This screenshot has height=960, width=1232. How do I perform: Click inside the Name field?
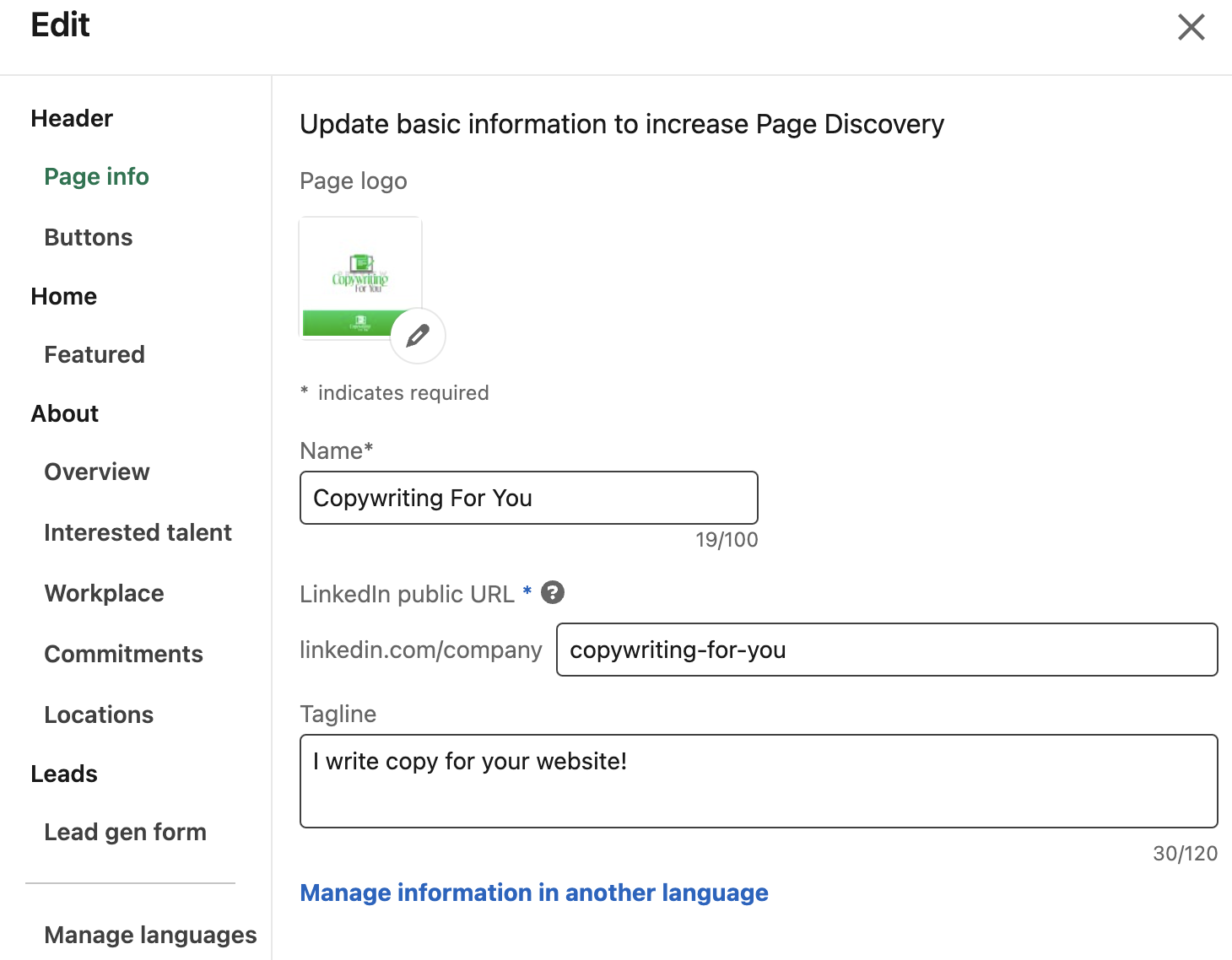pyautogui.click(x=528, y=498)
